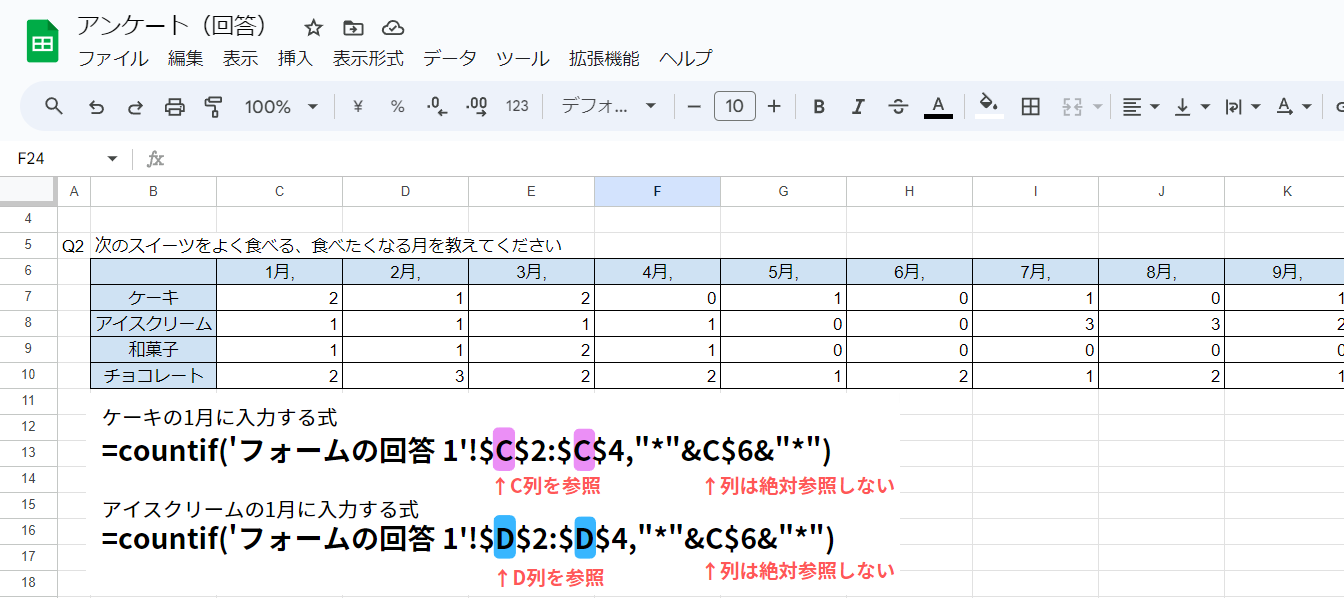This screenshot has width=1344, height=598.
Task: Toggle bold formatting
Action: pyautogui.click(x=818, y=106)
